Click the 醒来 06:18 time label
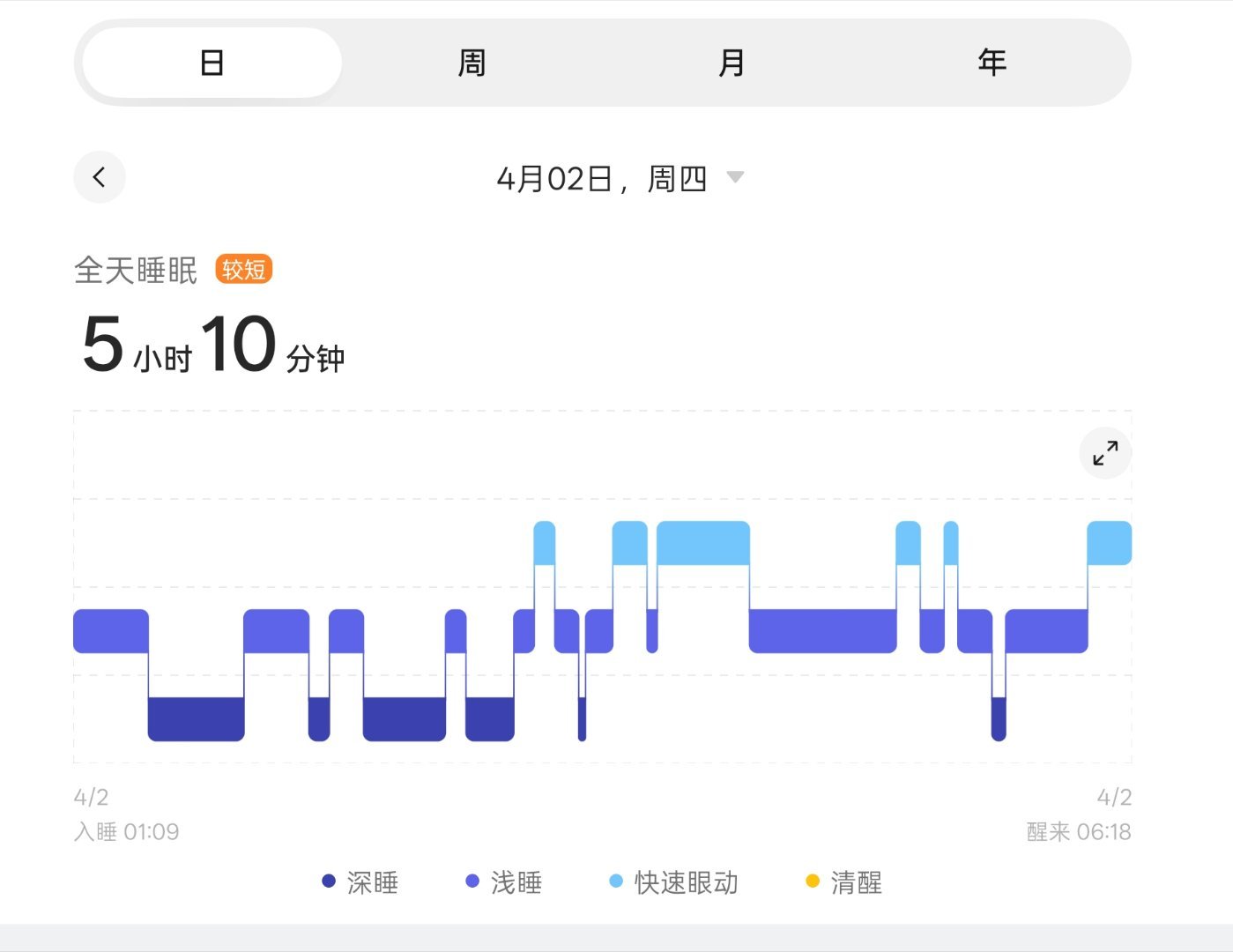The height and width of the screenshot is (952, 1233). pyautogui.click(x=1079, y=832)
